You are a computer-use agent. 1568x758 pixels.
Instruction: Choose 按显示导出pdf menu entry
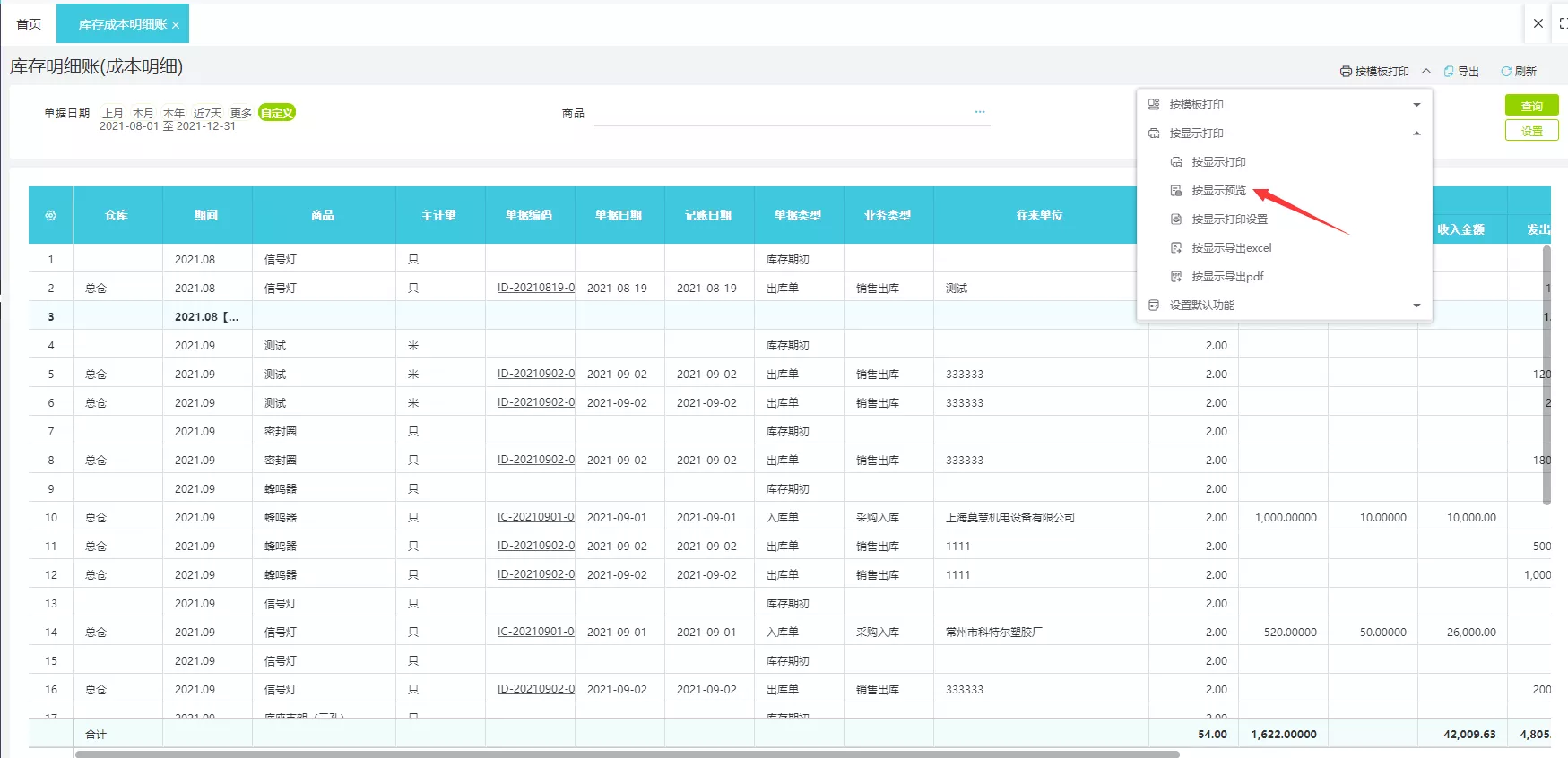[1227, 277]
